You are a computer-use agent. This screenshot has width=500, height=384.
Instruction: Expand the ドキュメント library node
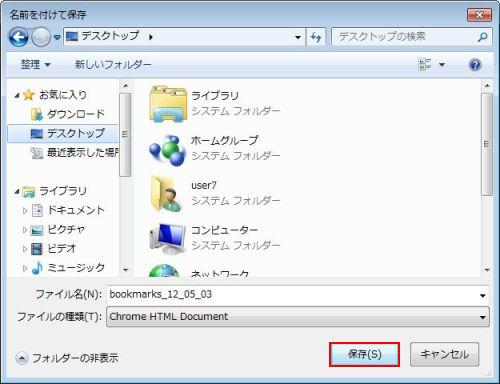pyautogui.click(x=25, y=210)
